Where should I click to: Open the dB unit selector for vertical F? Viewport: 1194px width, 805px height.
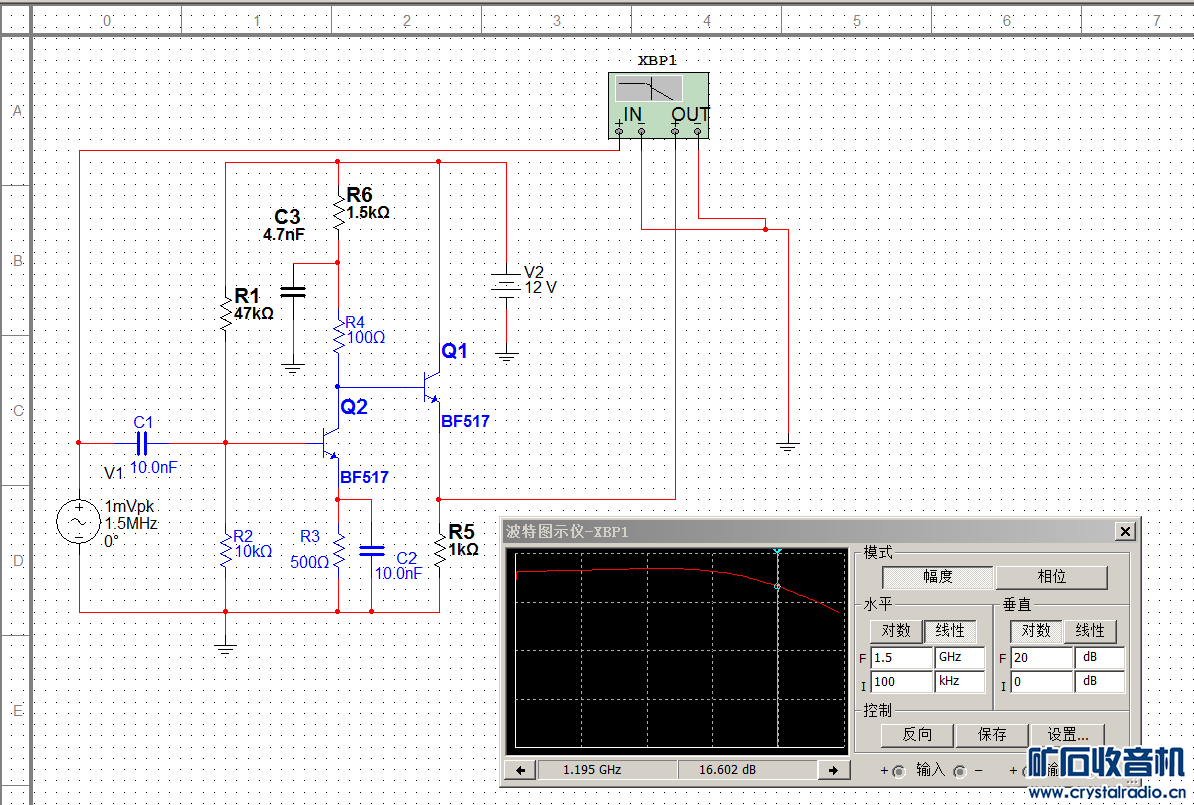tap(1099, 658)
